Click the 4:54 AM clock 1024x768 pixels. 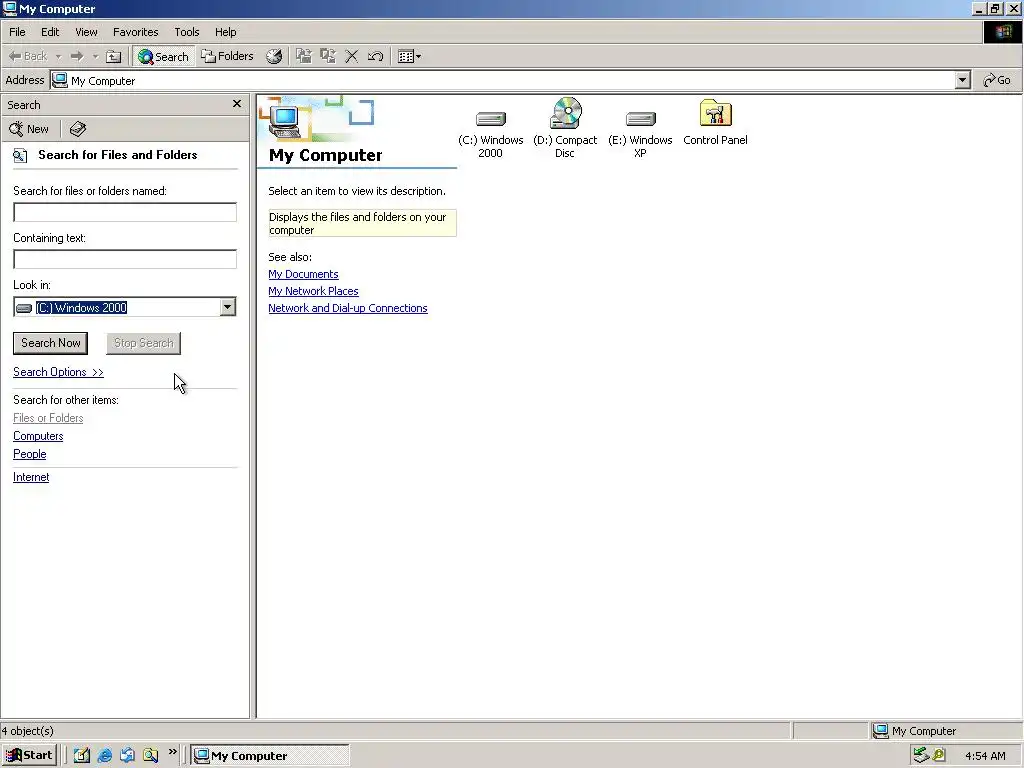(985, 756)
